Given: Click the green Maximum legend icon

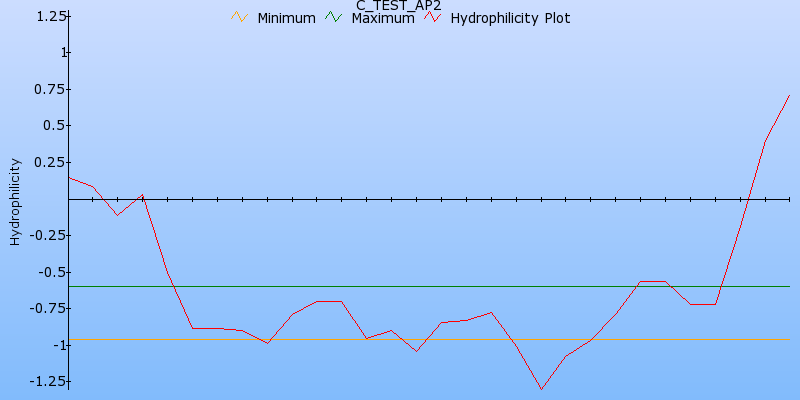Looking at the screenshot, I should click(x=335, y=17).
